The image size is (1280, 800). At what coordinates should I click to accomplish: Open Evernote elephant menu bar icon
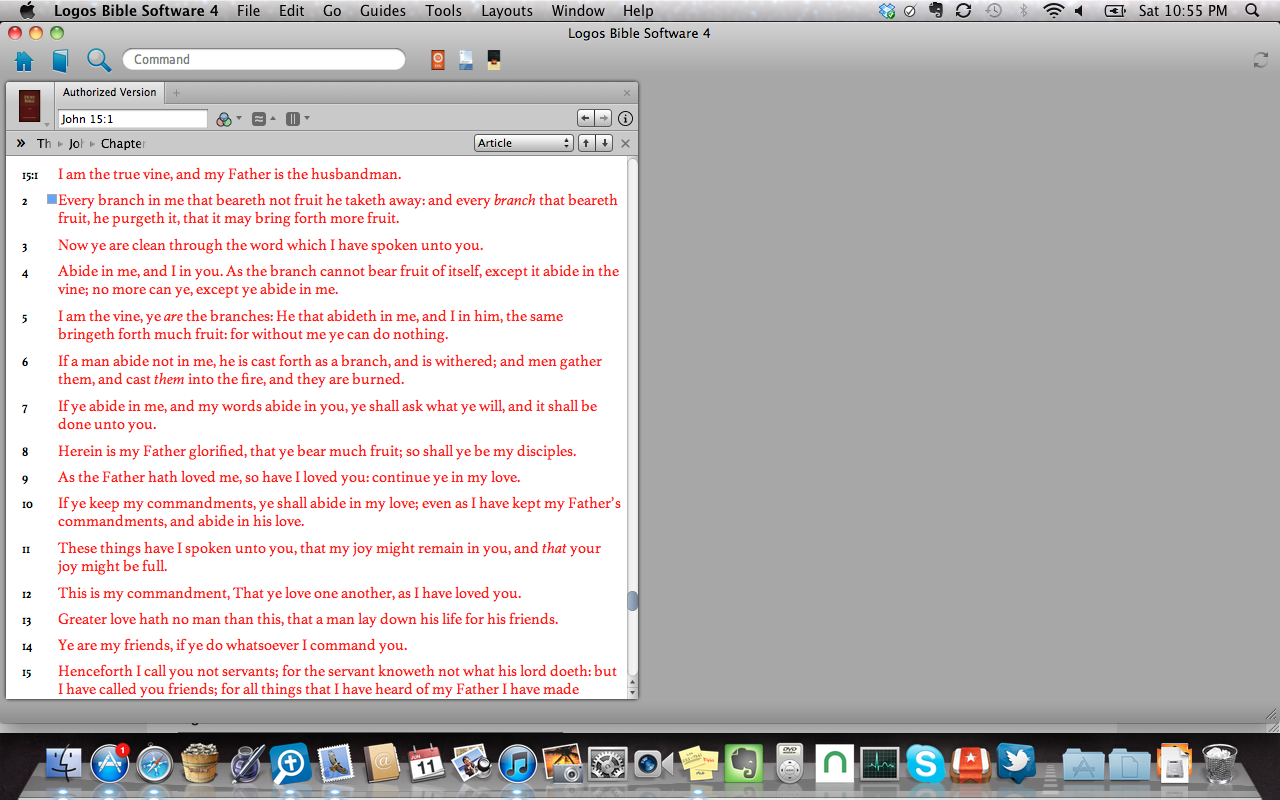936,11
